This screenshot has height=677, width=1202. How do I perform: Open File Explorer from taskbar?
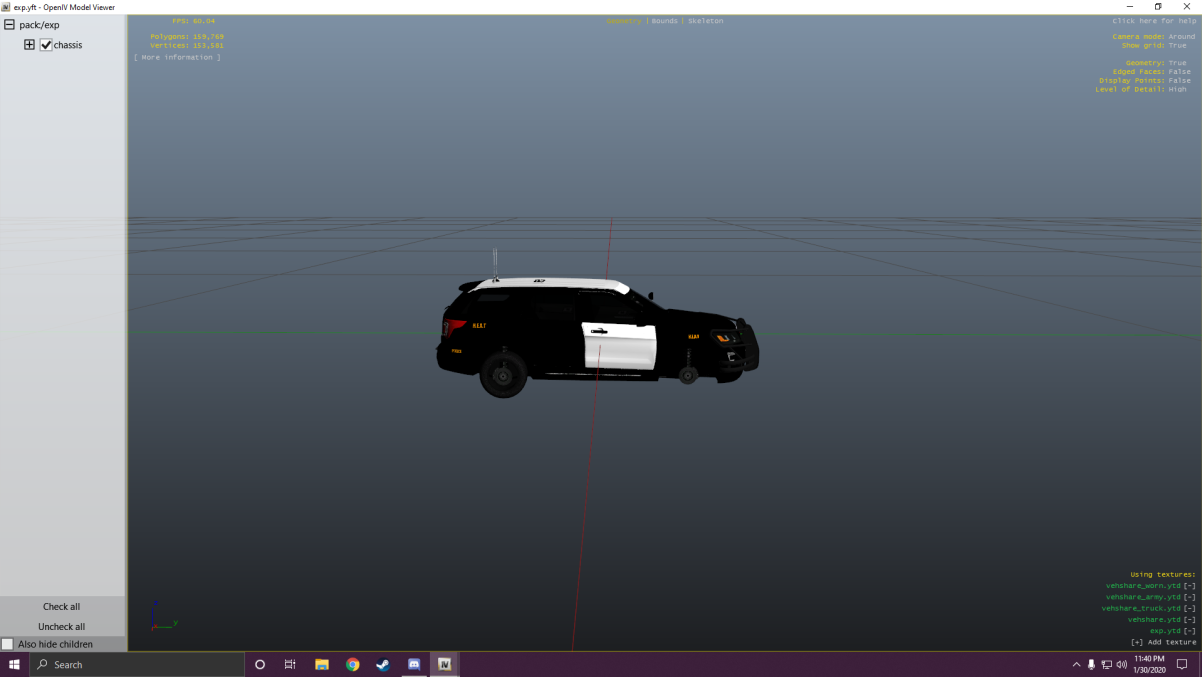tap(321, 664)
